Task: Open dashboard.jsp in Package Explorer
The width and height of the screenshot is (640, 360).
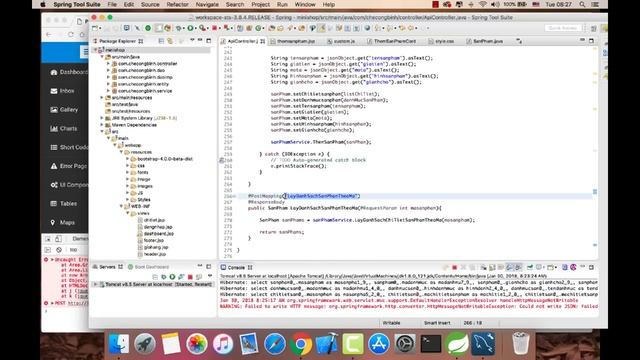Action: pos(158,233)
